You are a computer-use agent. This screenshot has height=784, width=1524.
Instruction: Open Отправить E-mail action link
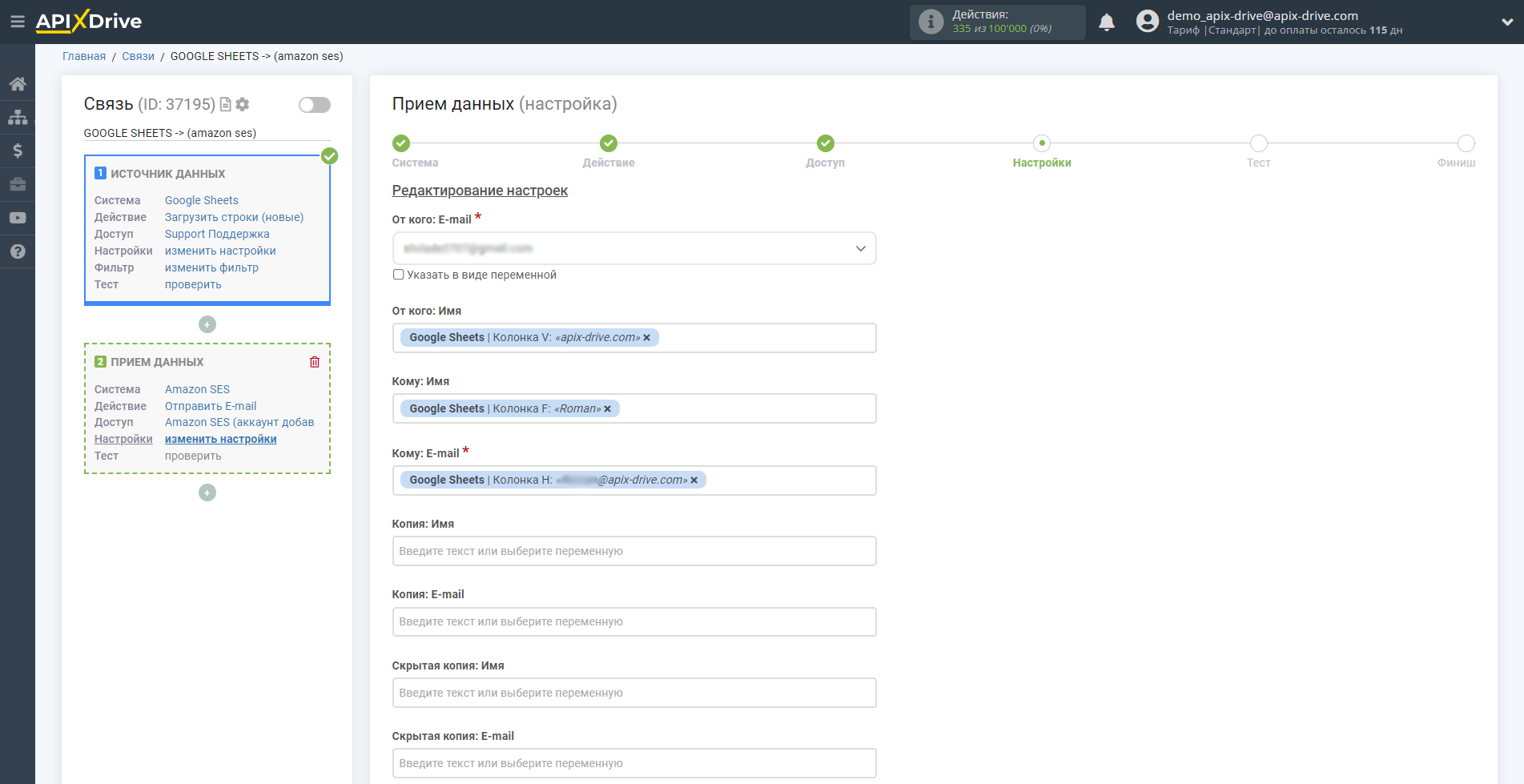click(x=211, y=406)
